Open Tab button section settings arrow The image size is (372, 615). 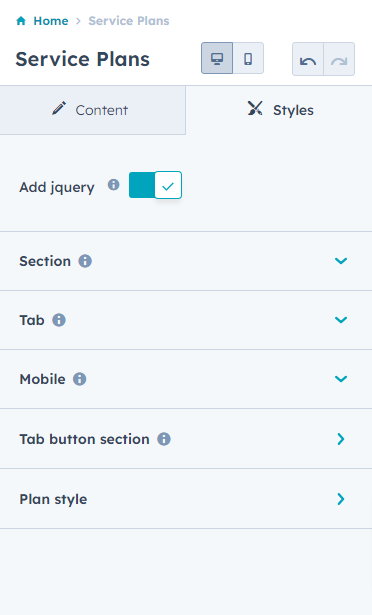tap(341, 439)
